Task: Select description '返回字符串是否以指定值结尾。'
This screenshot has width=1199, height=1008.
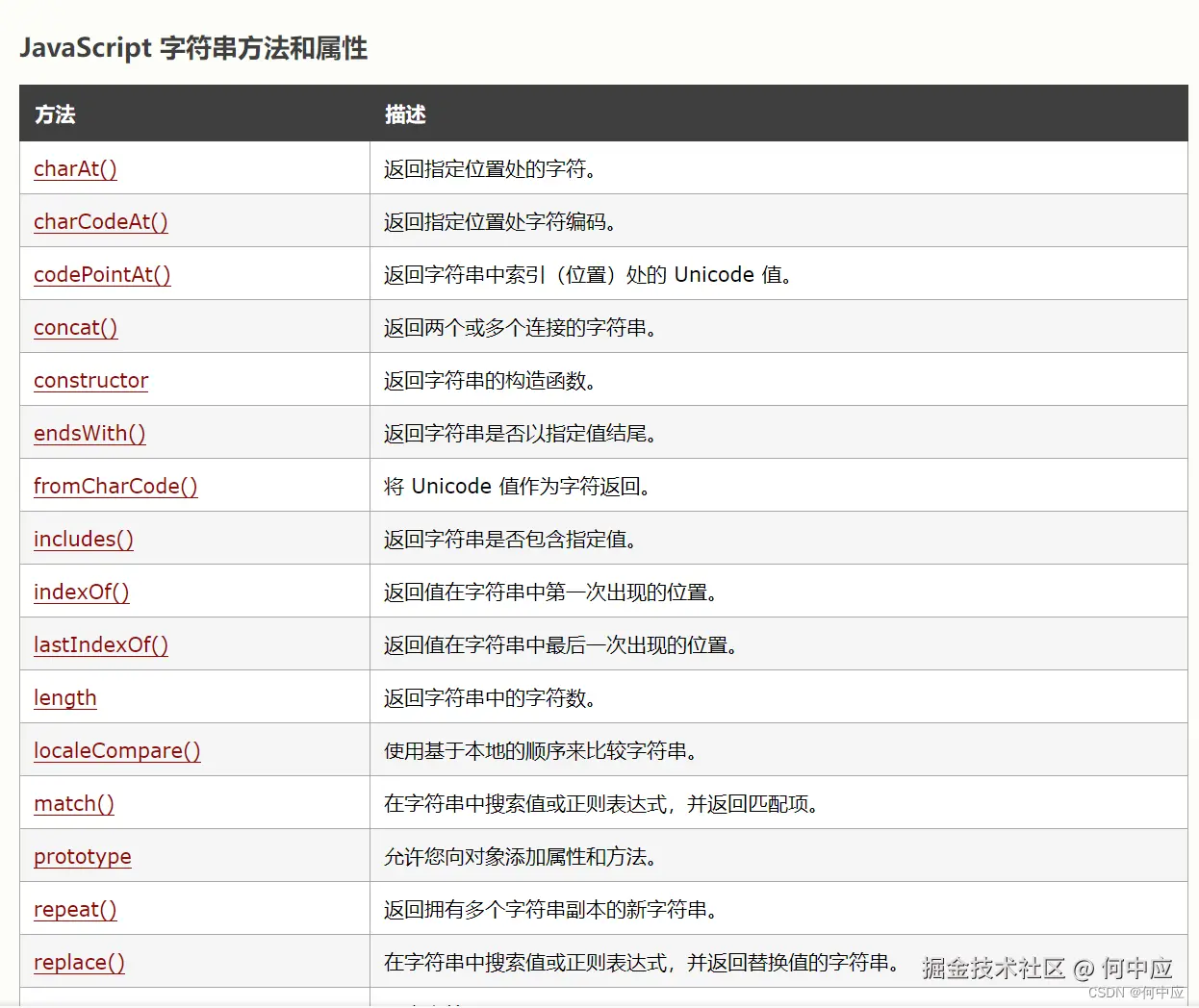Action: point(521,434)
